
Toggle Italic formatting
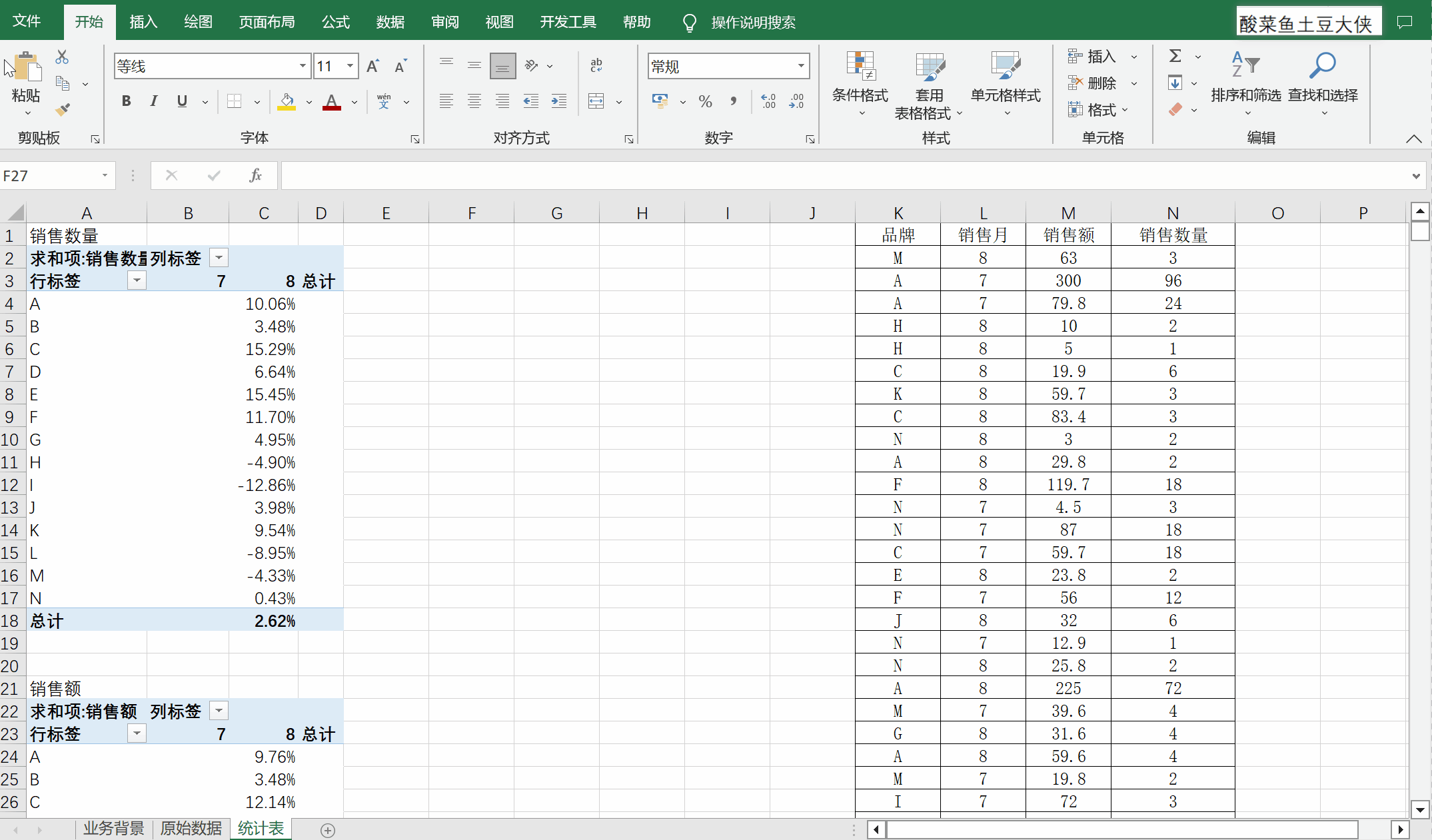(x=154, y=101)
